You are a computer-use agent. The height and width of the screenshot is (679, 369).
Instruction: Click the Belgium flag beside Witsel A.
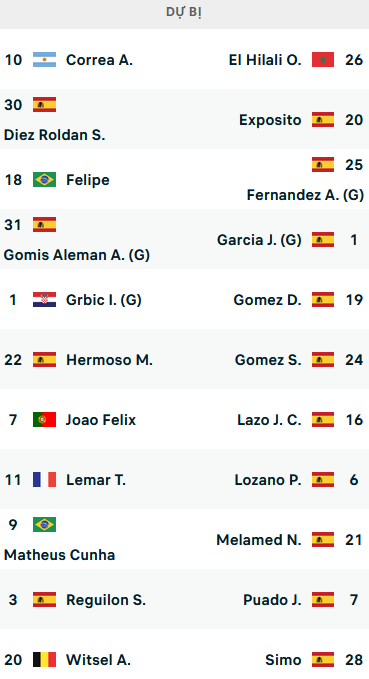(x=44, y=660)
